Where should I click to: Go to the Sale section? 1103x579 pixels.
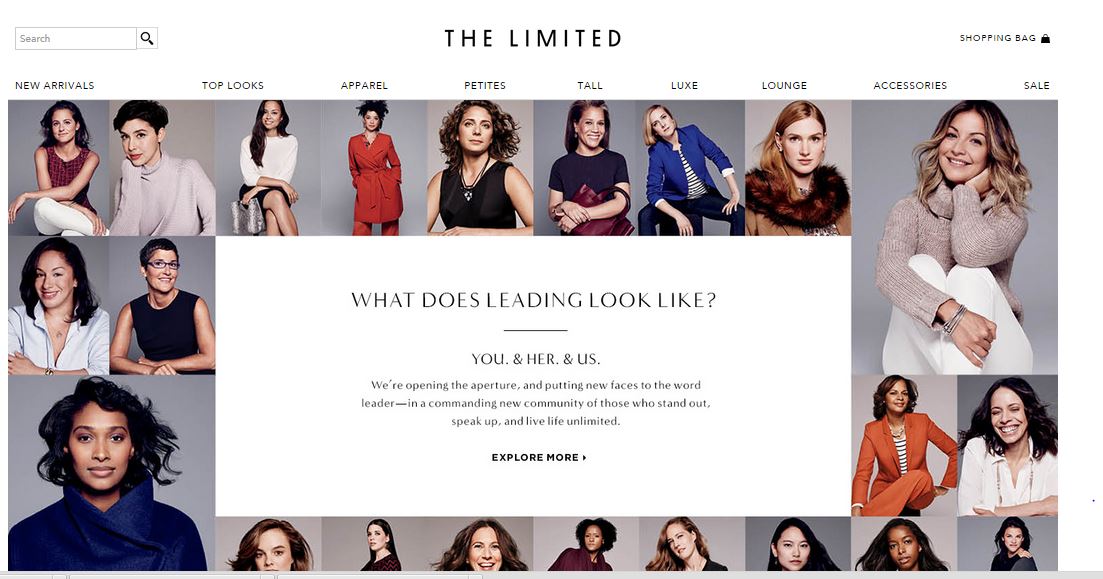(1037, 85)
